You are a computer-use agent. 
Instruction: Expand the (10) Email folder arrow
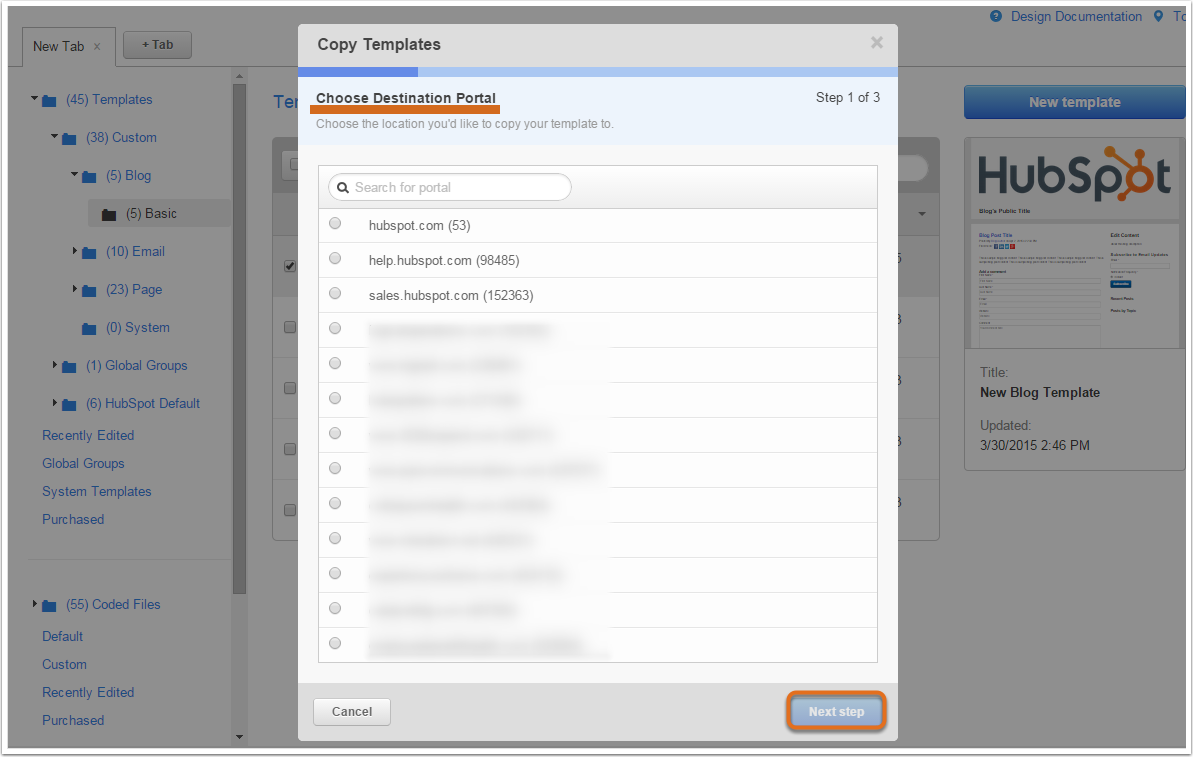[x=75, y=250]
